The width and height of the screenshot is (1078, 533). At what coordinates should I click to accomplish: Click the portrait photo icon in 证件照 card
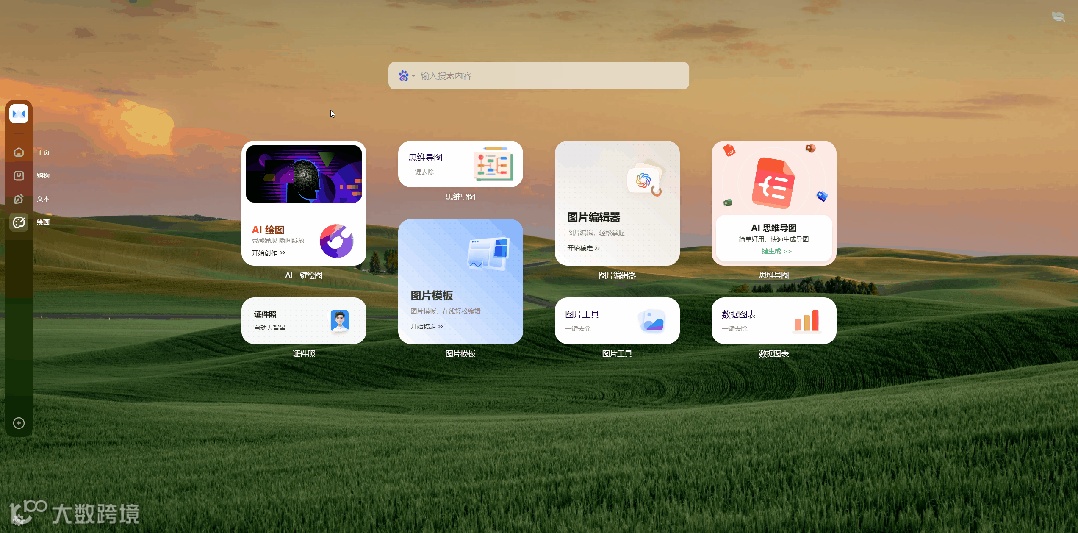coord(340,320)
